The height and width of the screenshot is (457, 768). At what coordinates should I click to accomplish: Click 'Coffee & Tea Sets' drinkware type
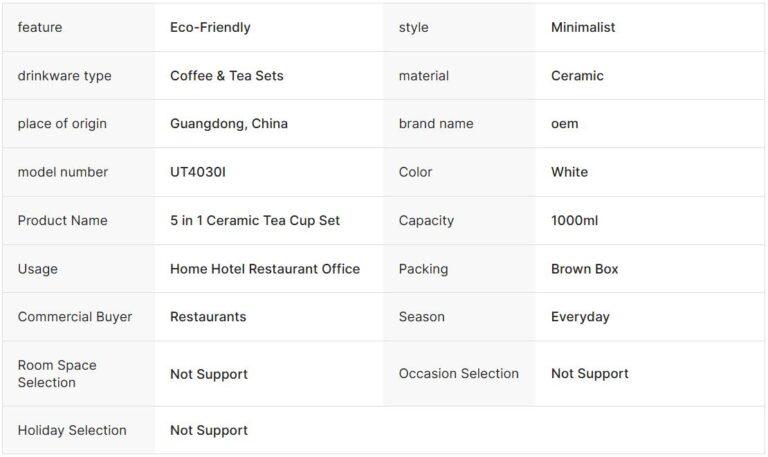coord(227,76)
